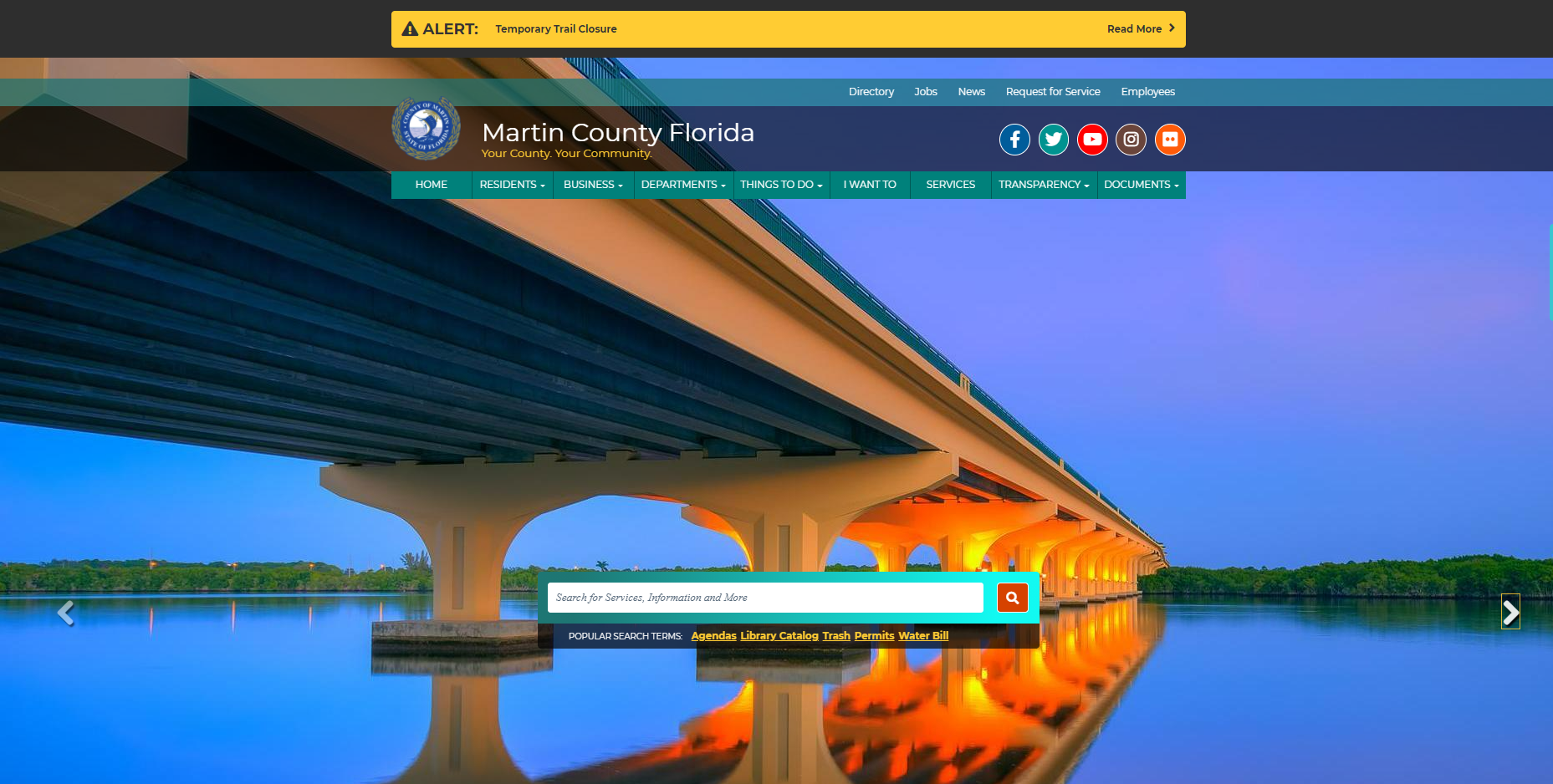The width and height of the screenshot is (1553, 784).
Task: Open the Instagram icon link
Action: point(1131,140)
